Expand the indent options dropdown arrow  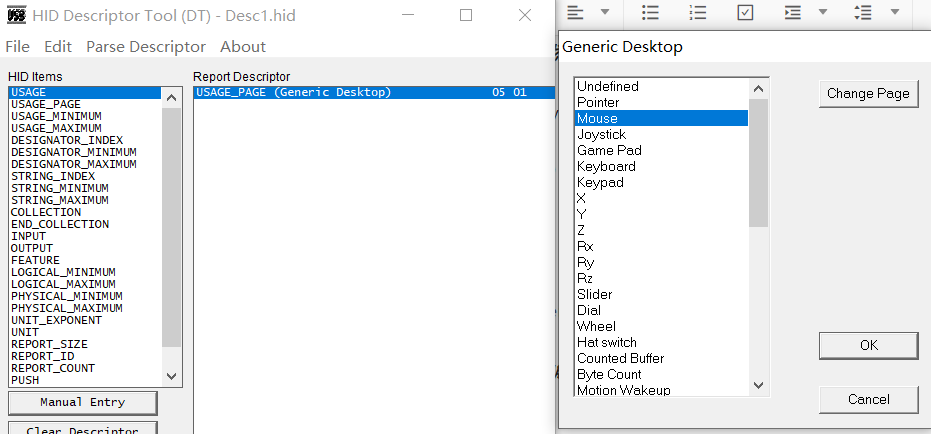click(822, 12)
